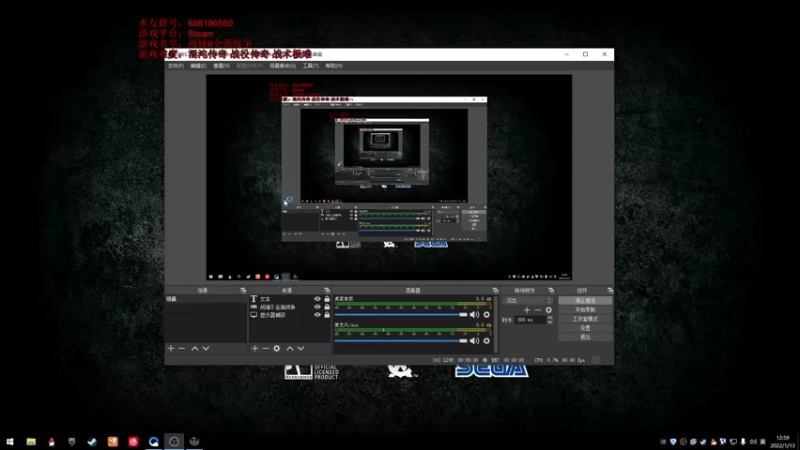800x450 pixels.
Task: Add a new source with the Sources plus button
Action: click(255, 348)
